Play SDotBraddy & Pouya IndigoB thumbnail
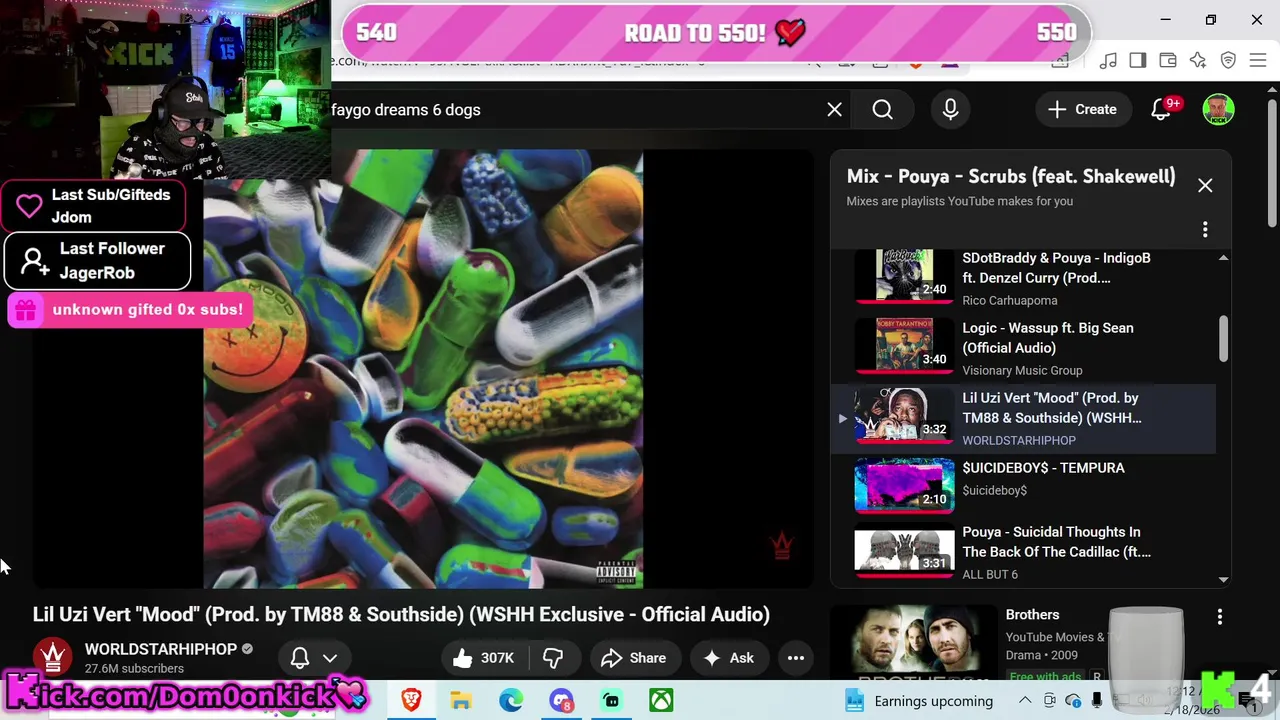 (x=904, y=276)
